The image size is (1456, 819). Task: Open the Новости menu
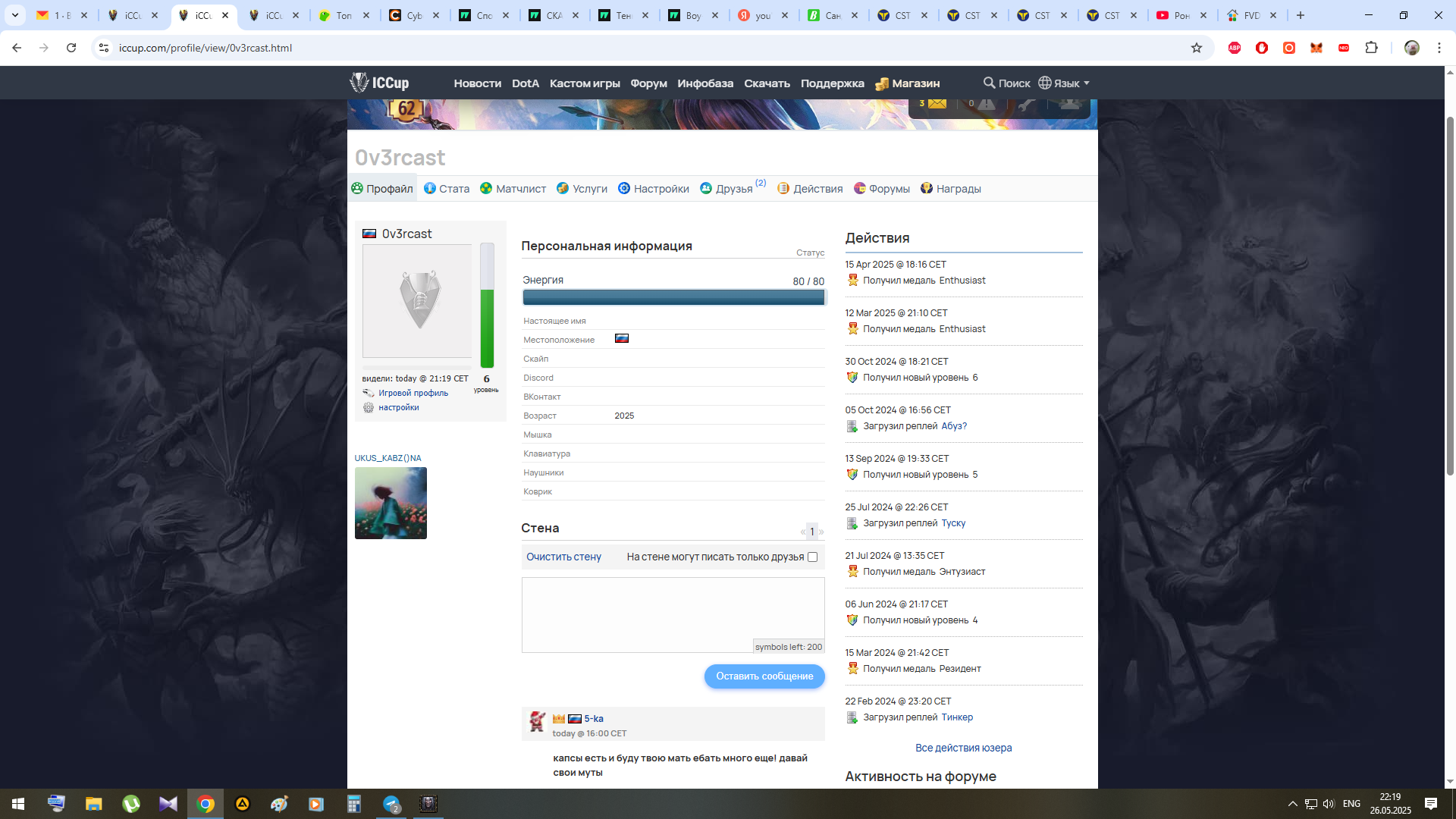pyautogui.click(x=478, y=83)
